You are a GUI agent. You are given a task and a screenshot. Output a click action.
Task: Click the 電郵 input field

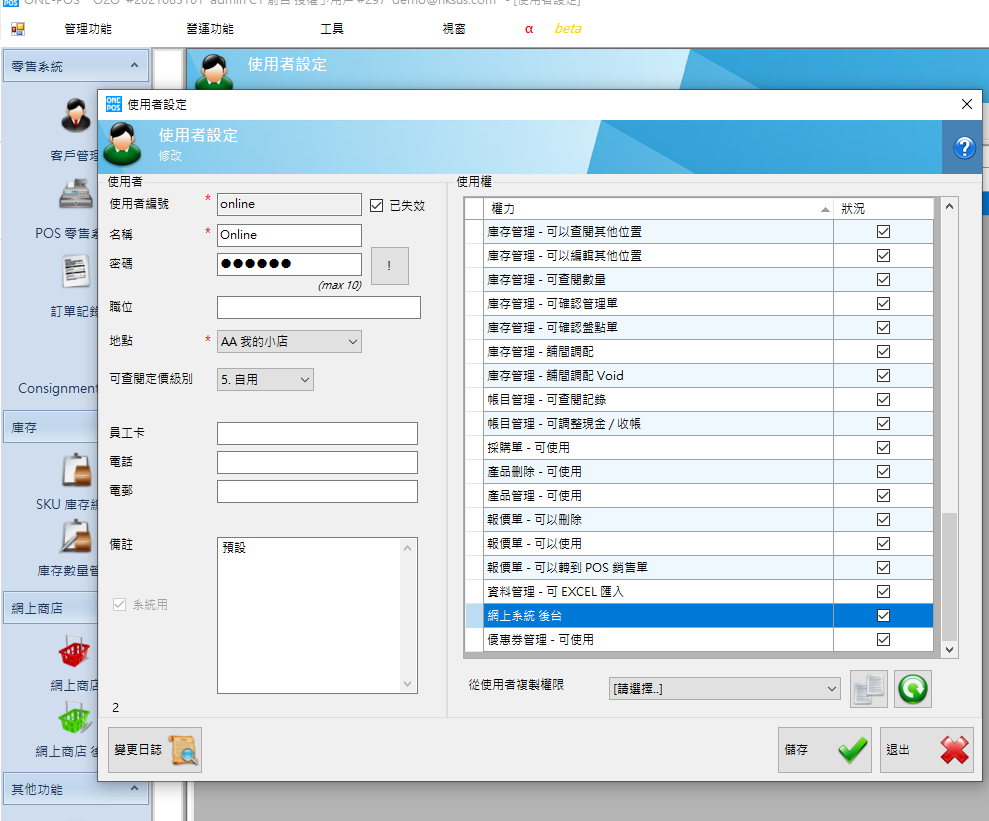[x=317, y=491]
